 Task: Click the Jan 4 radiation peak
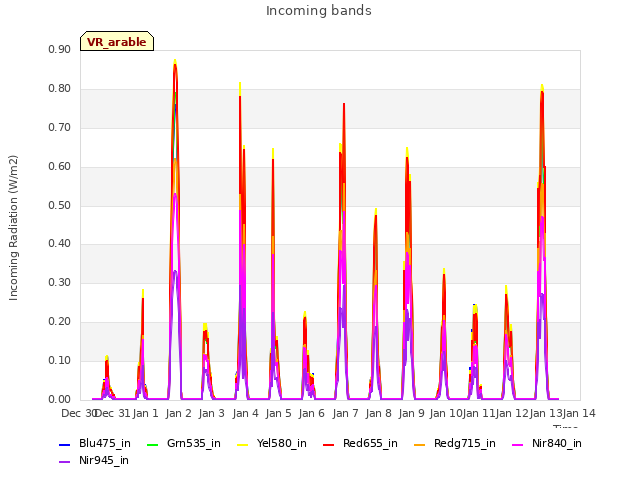(x=240, y=85)
